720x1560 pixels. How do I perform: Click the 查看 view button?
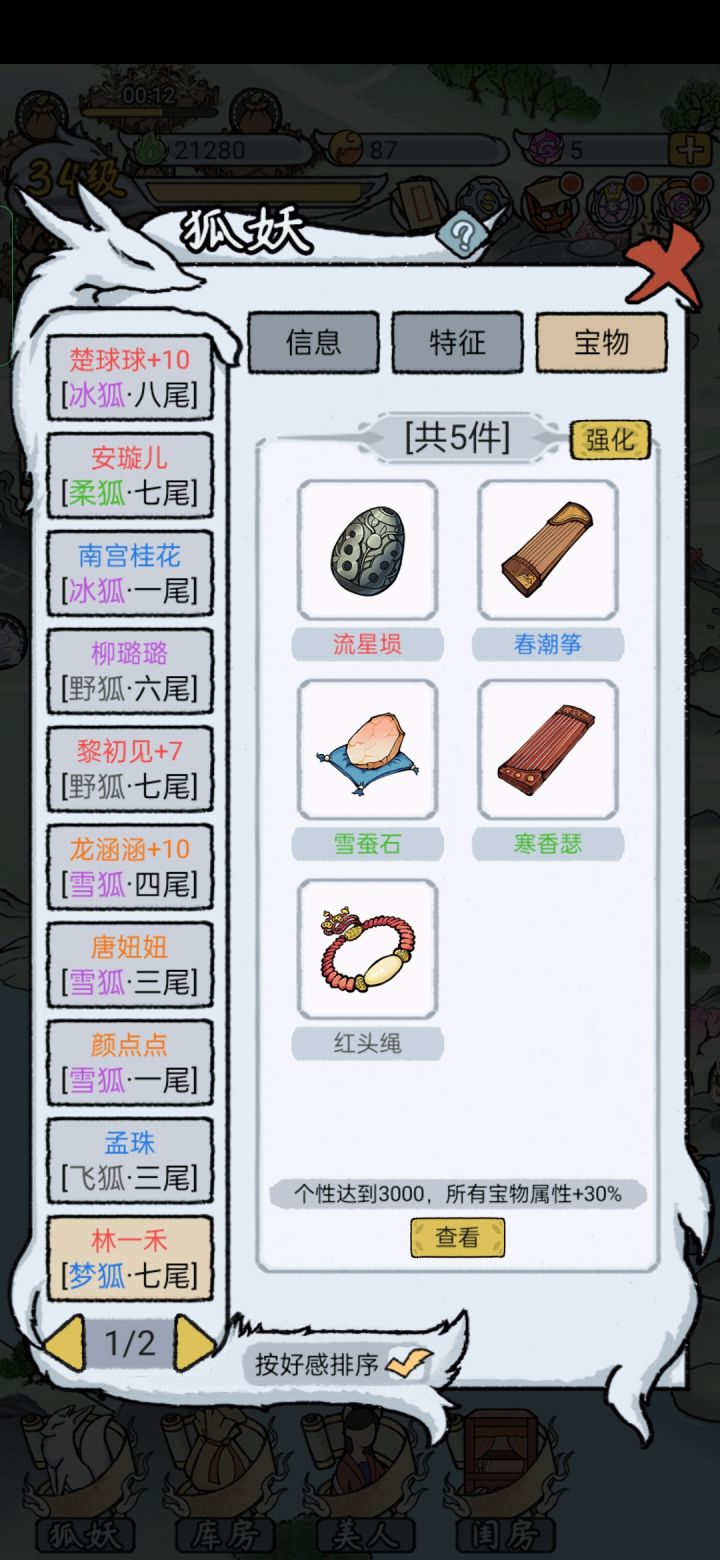point(458,1238)
